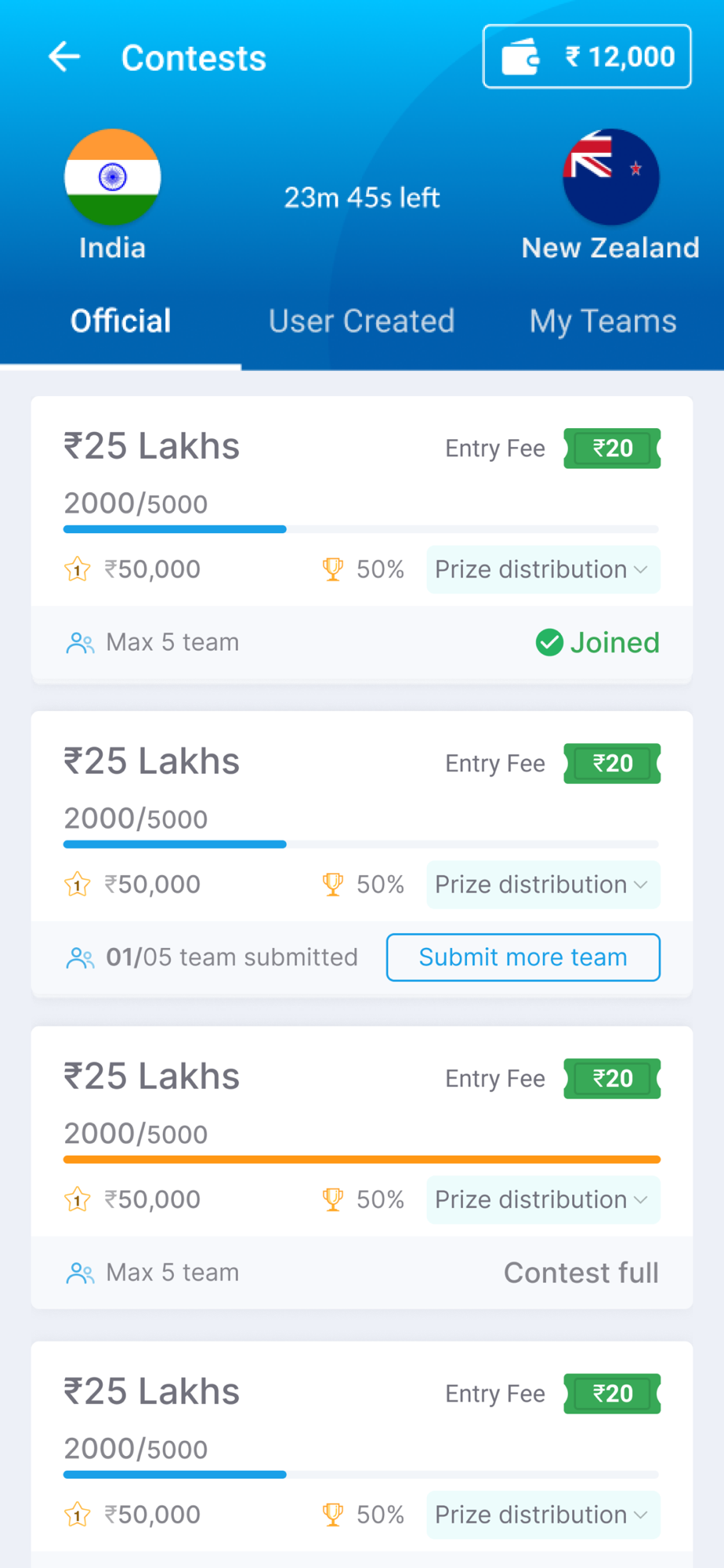Click team icon beside 01/05 team submitted
Viewport: 724px width, 1568px height.
click(x=80, y=958)
